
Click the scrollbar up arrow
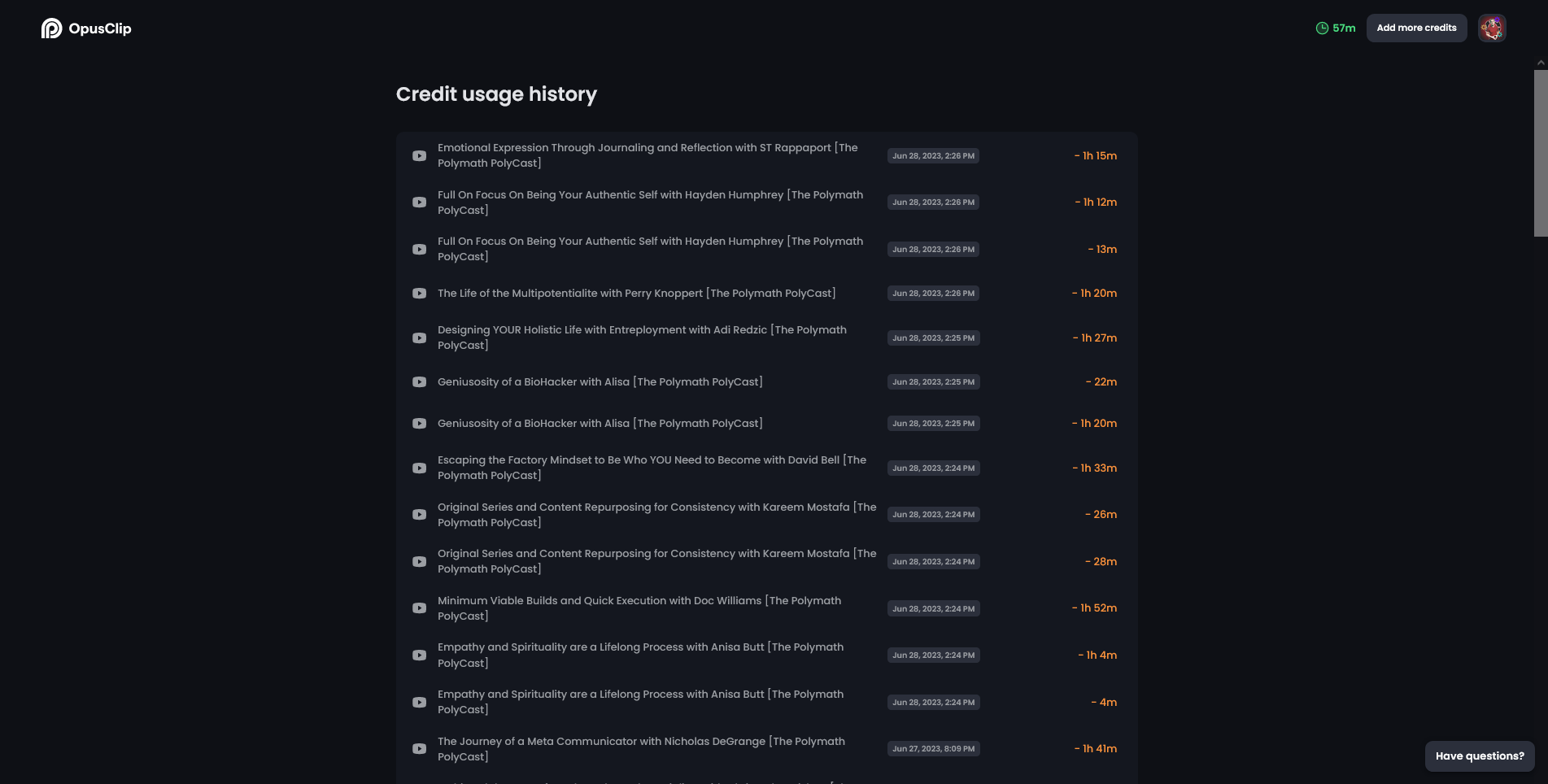click(x=1541, y=63)
